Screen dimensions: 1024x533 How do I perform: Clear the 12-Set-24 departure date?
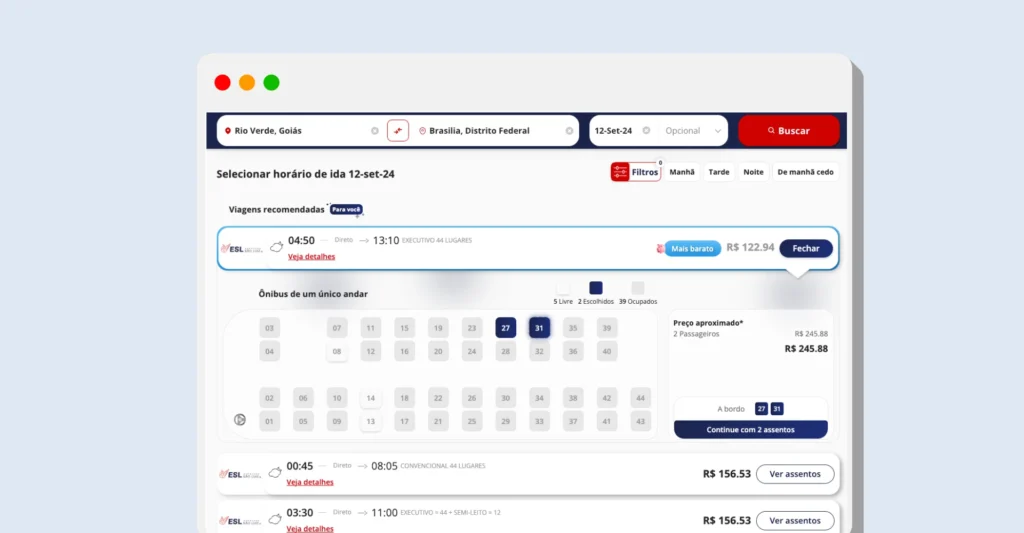(x=646, y=131)
